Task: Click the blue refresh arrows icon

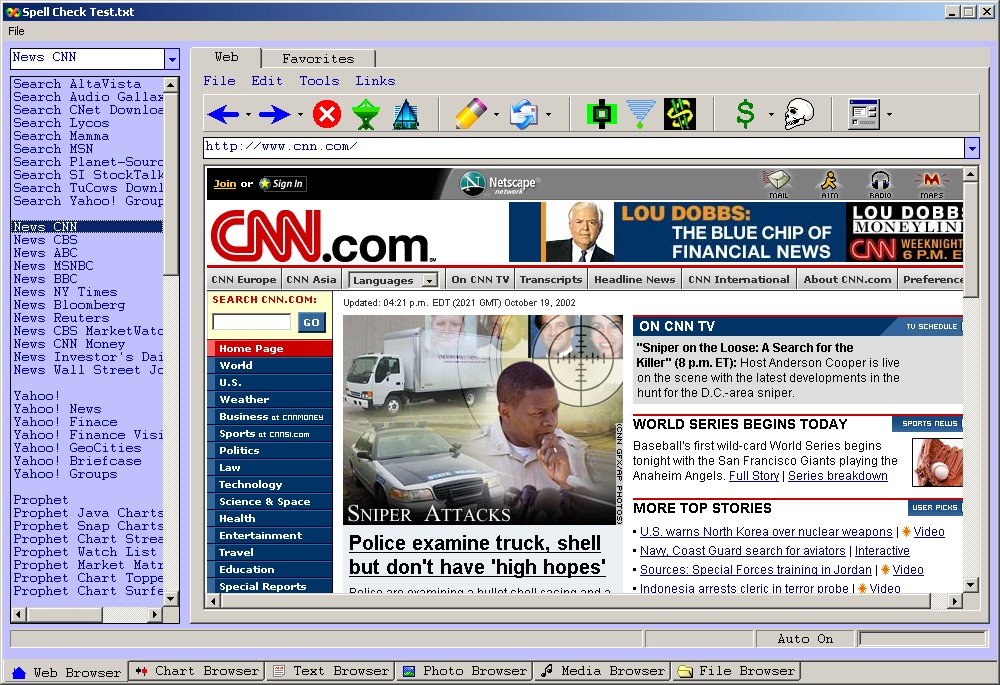Action: click(524, 115)
